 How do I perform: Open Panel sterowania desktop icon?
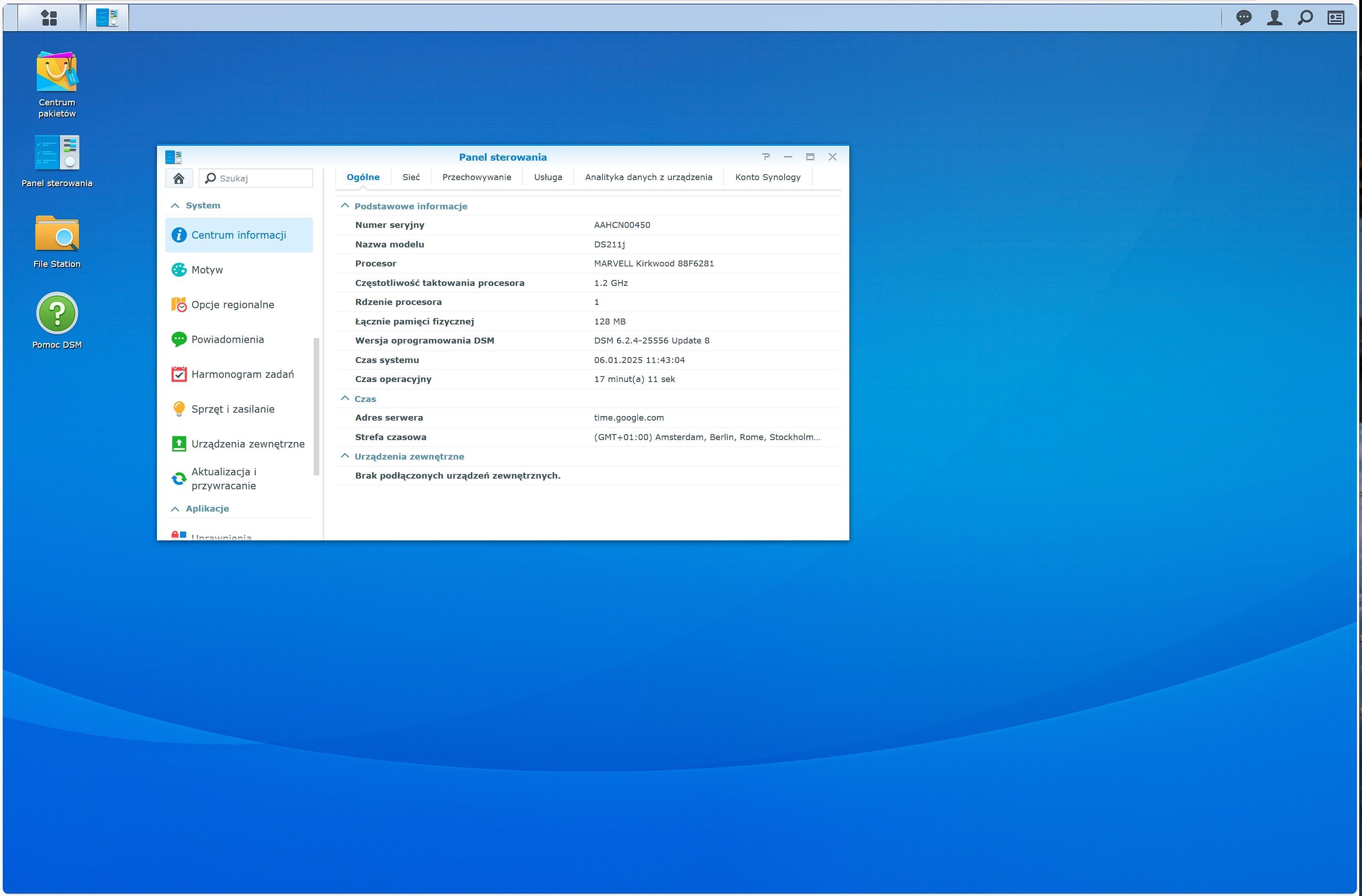(57, 161)
